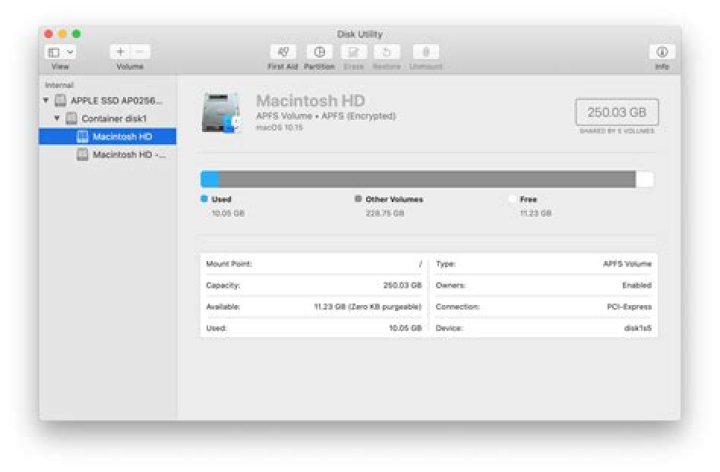This screenshot has width=720, height=472.
Task: Click the white Free segment of usage bar
Action: pyautogui.click(x=645, y=179)
